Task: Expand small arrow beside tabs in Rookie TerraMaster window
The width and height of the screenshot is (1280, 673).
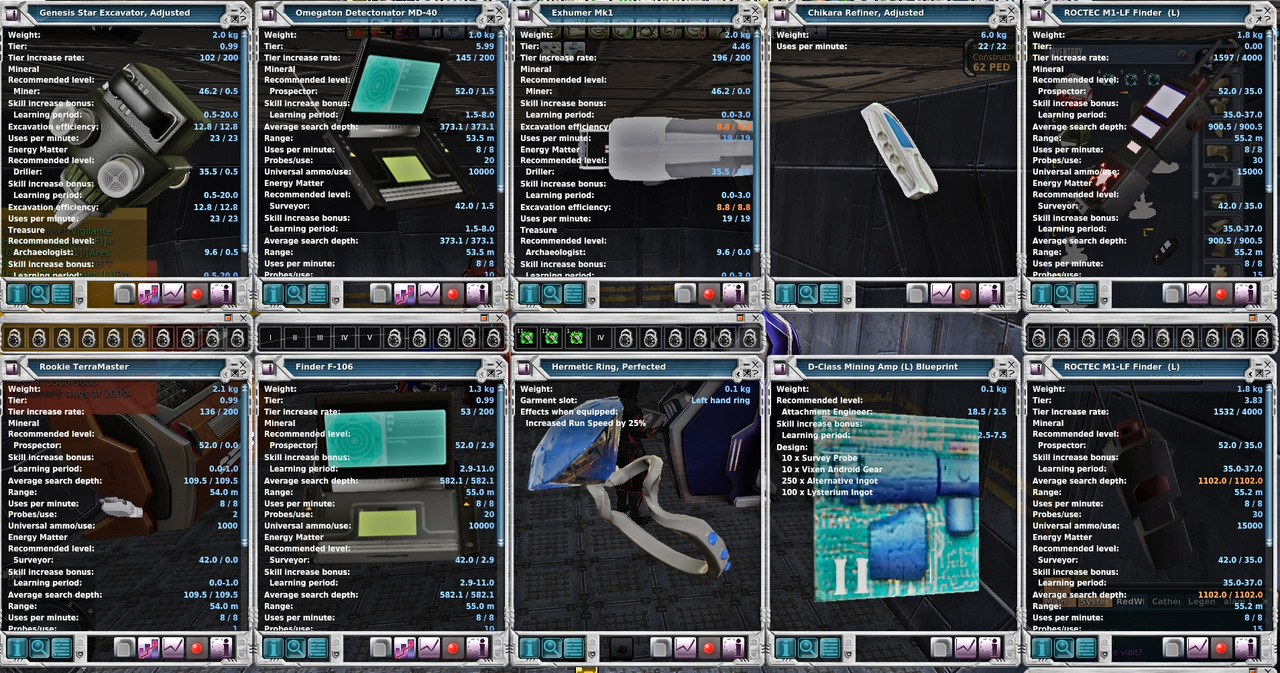Action: click(x=80, y=654)
